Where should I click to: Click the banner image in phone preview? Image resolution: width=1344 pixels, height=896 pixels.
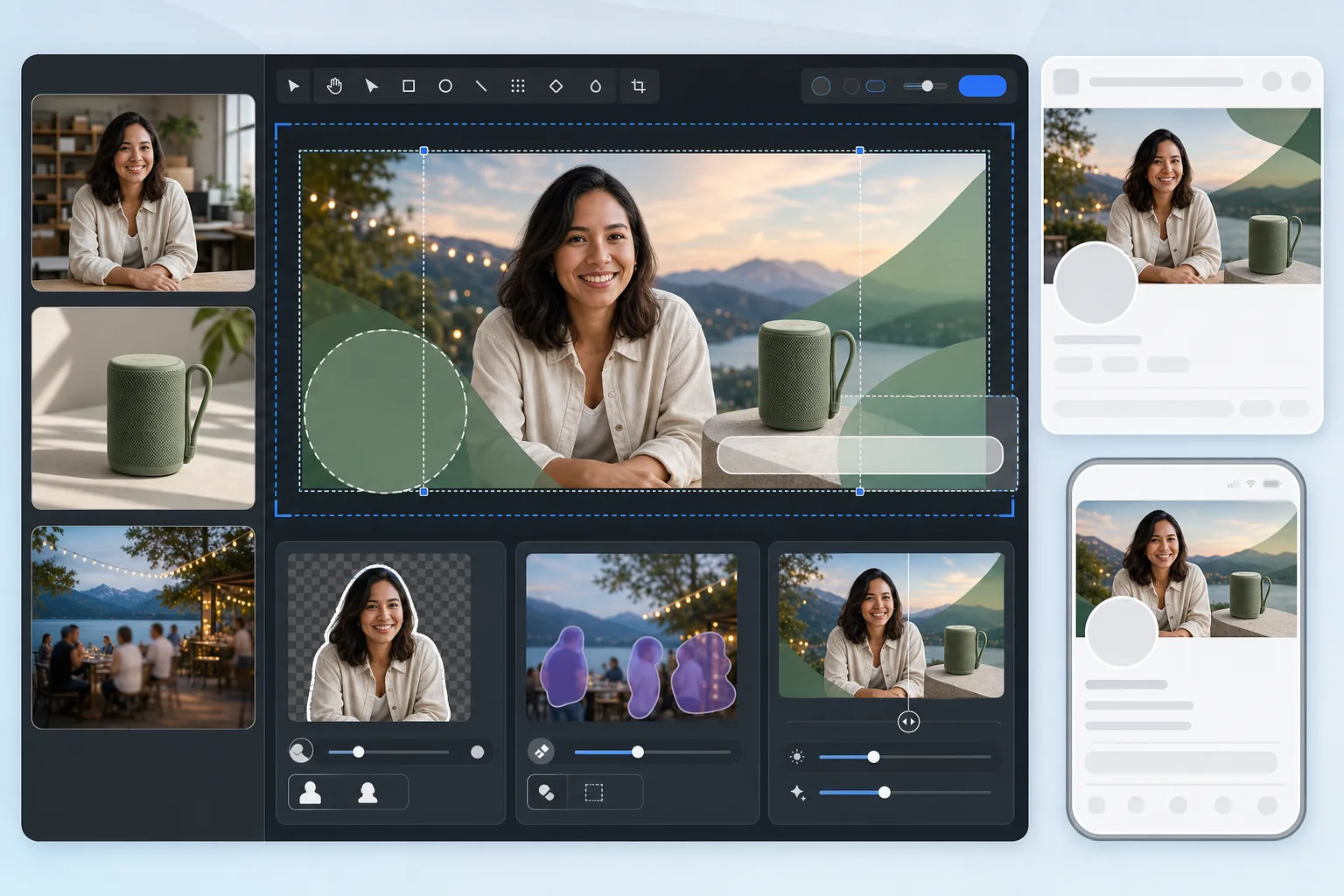pyautogui.click(x=1186, y=569)
